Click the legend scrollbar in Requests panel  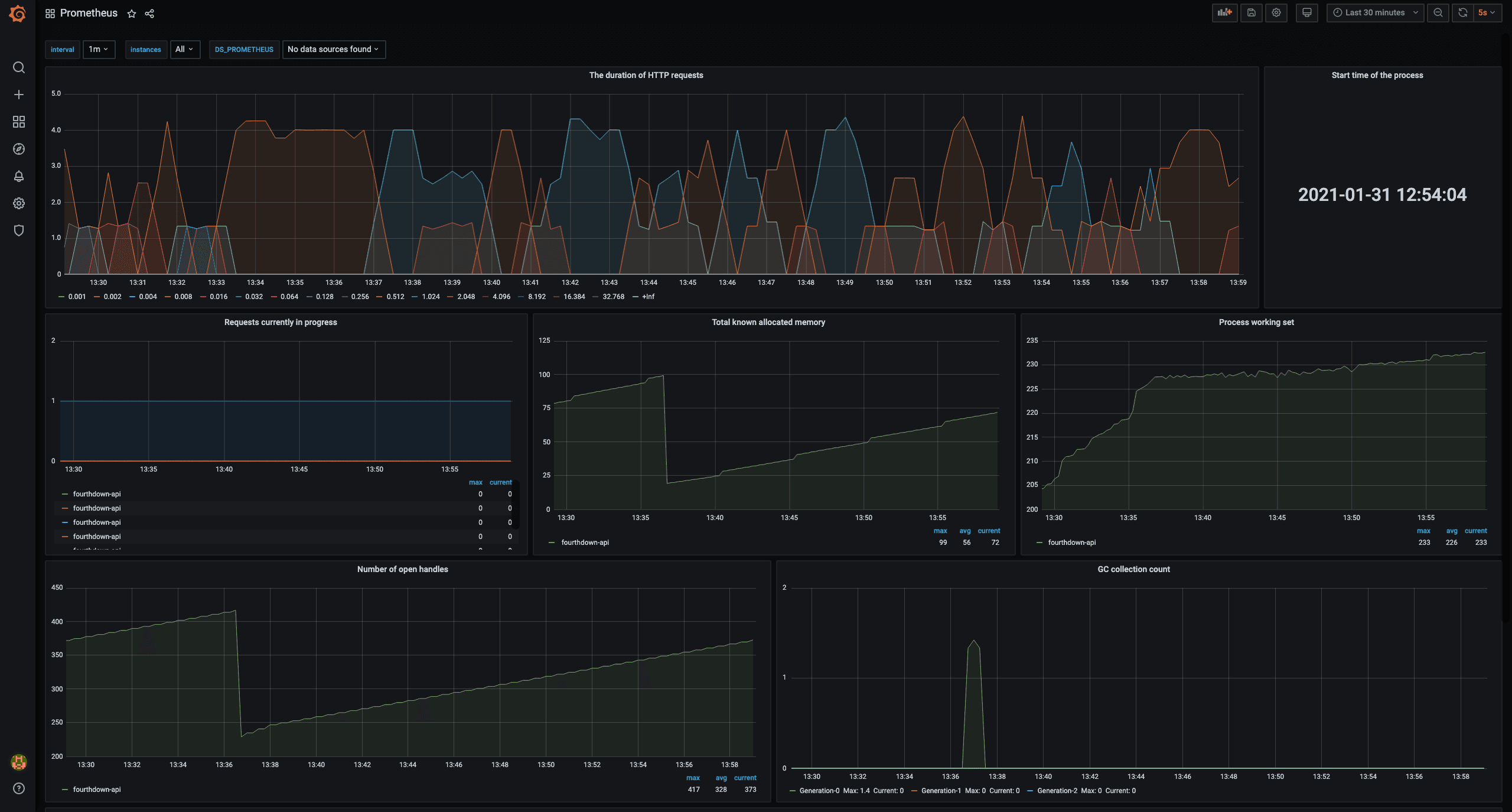point(516,504)
